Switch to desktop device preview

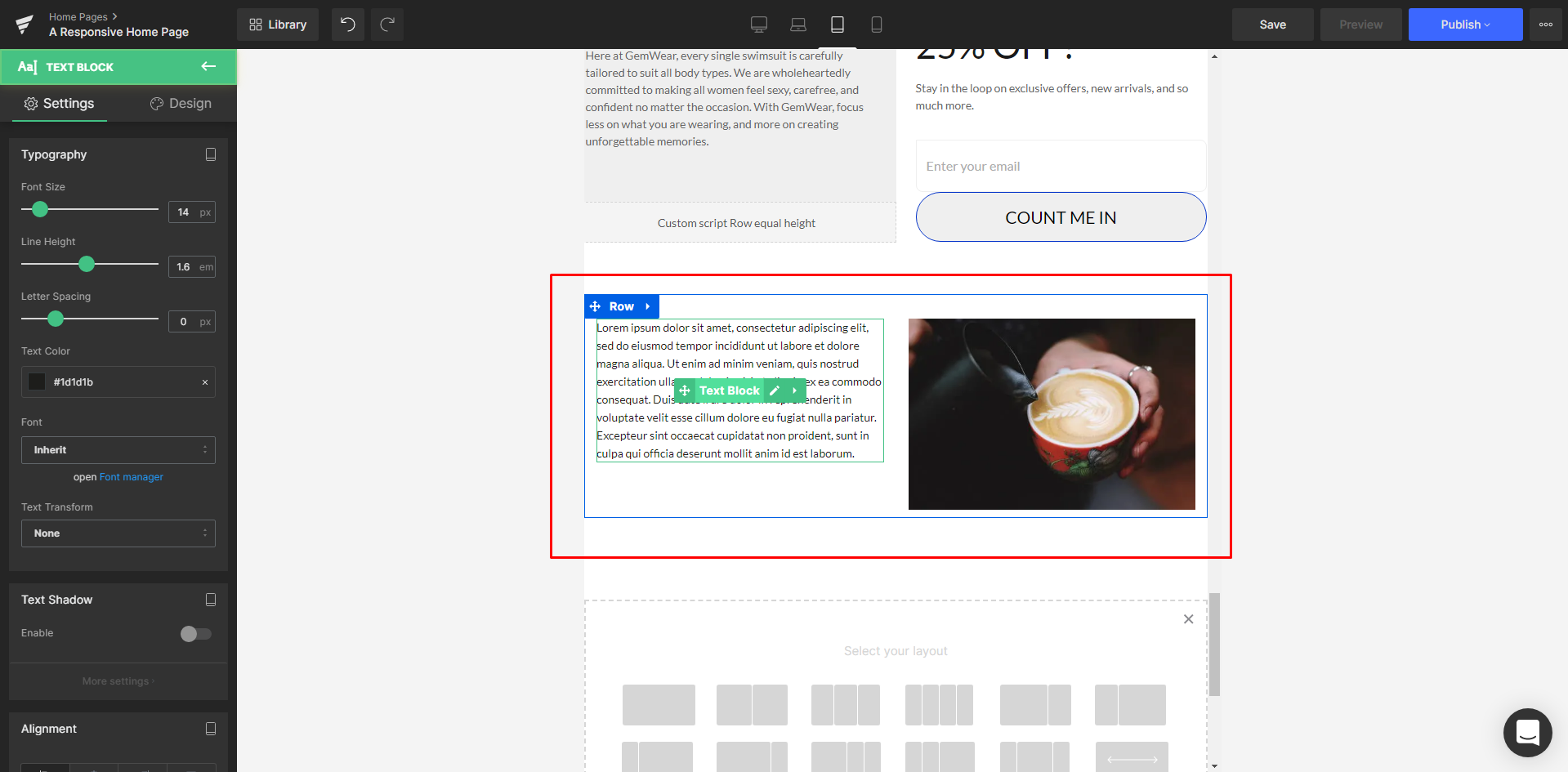[758, 25]
